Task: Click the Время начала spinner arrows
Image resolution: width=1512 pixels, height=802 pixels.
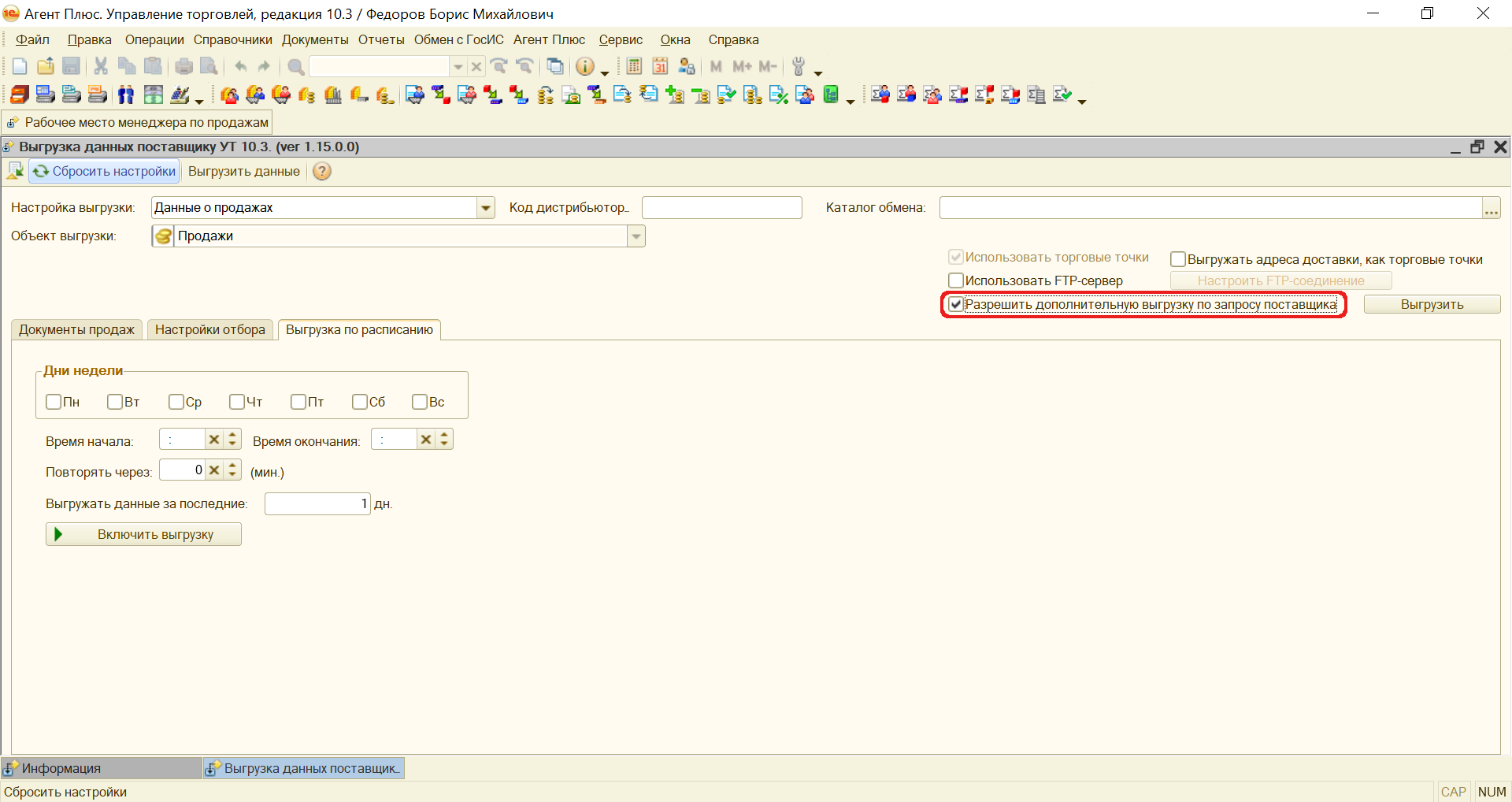Action: click(x=232, y=440)
